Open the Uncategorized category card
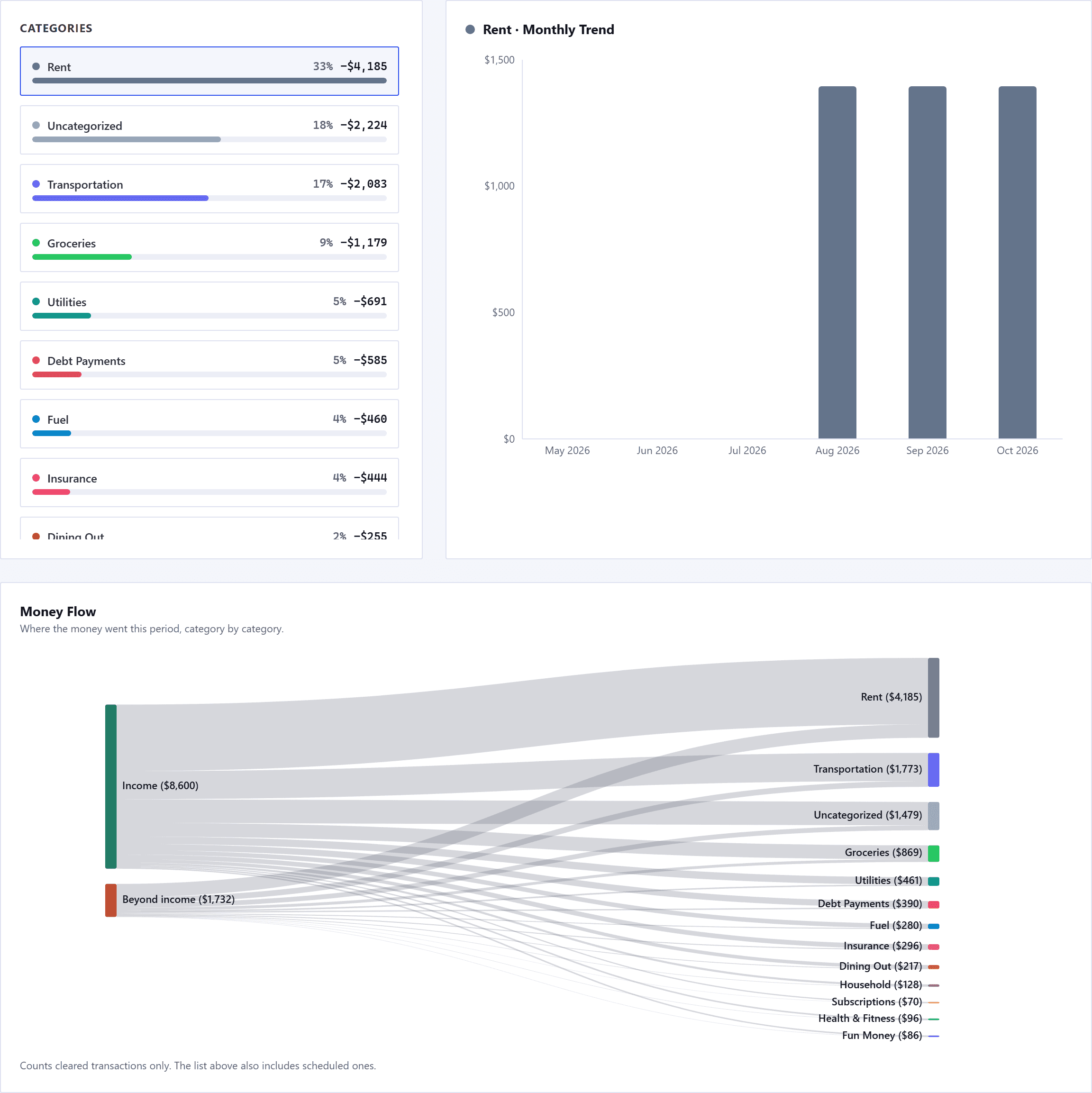This screenshot has width=1092, height=1093. point(209,130)
